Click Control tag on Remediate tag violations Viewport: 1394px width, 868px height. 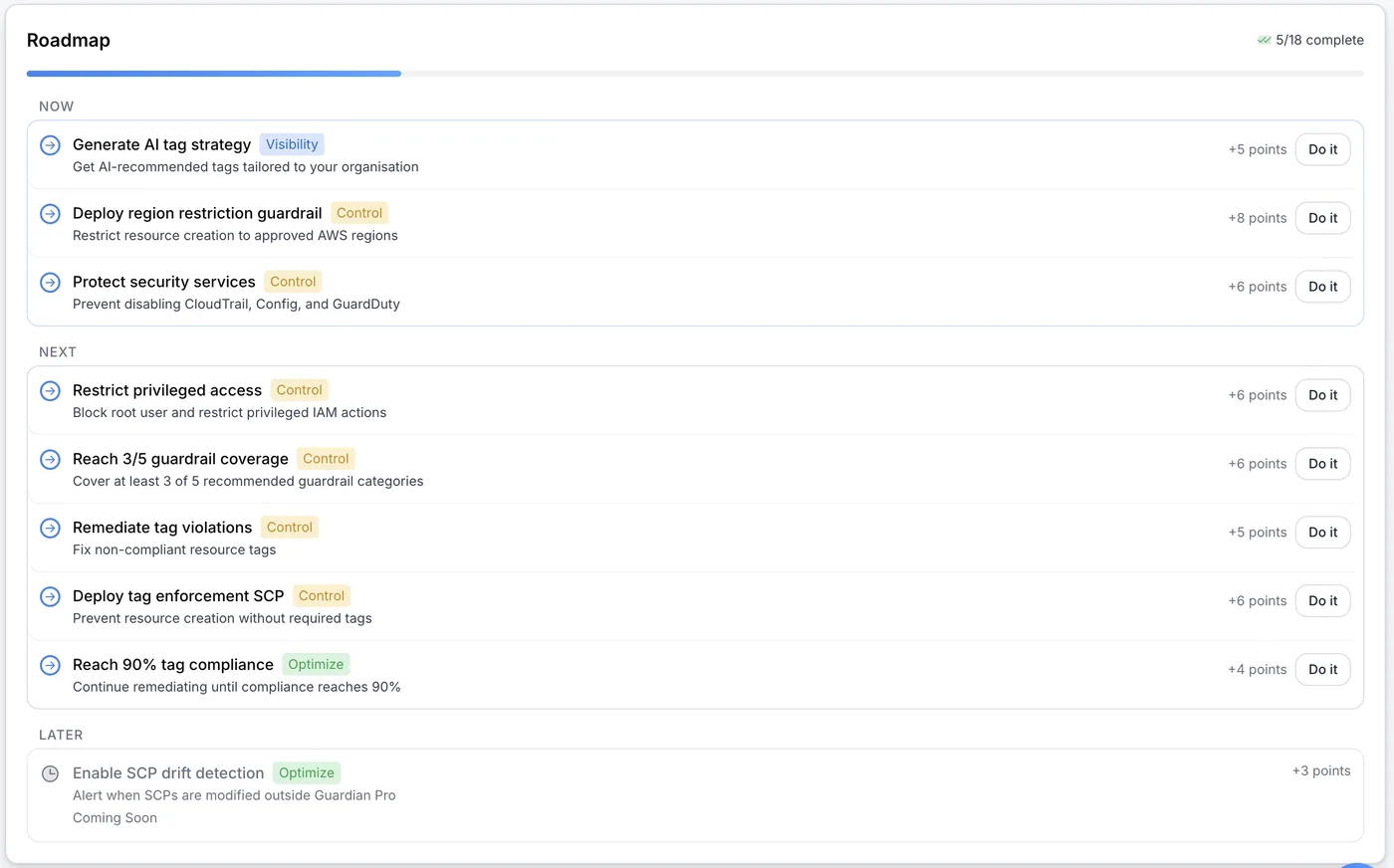(290, 528)
